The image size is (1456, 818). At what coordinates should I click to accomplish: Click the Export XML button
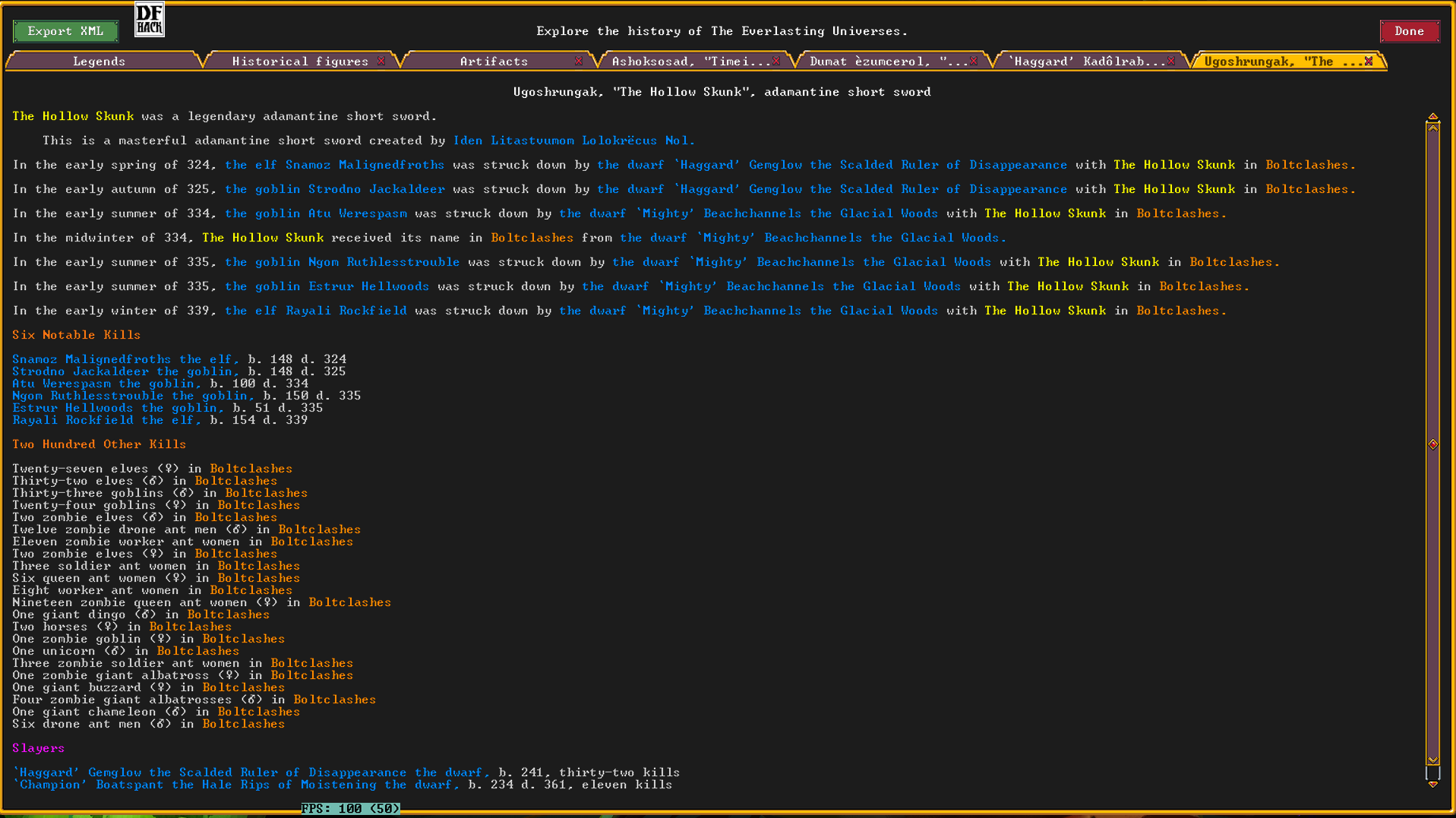click(x=65, y=31)
